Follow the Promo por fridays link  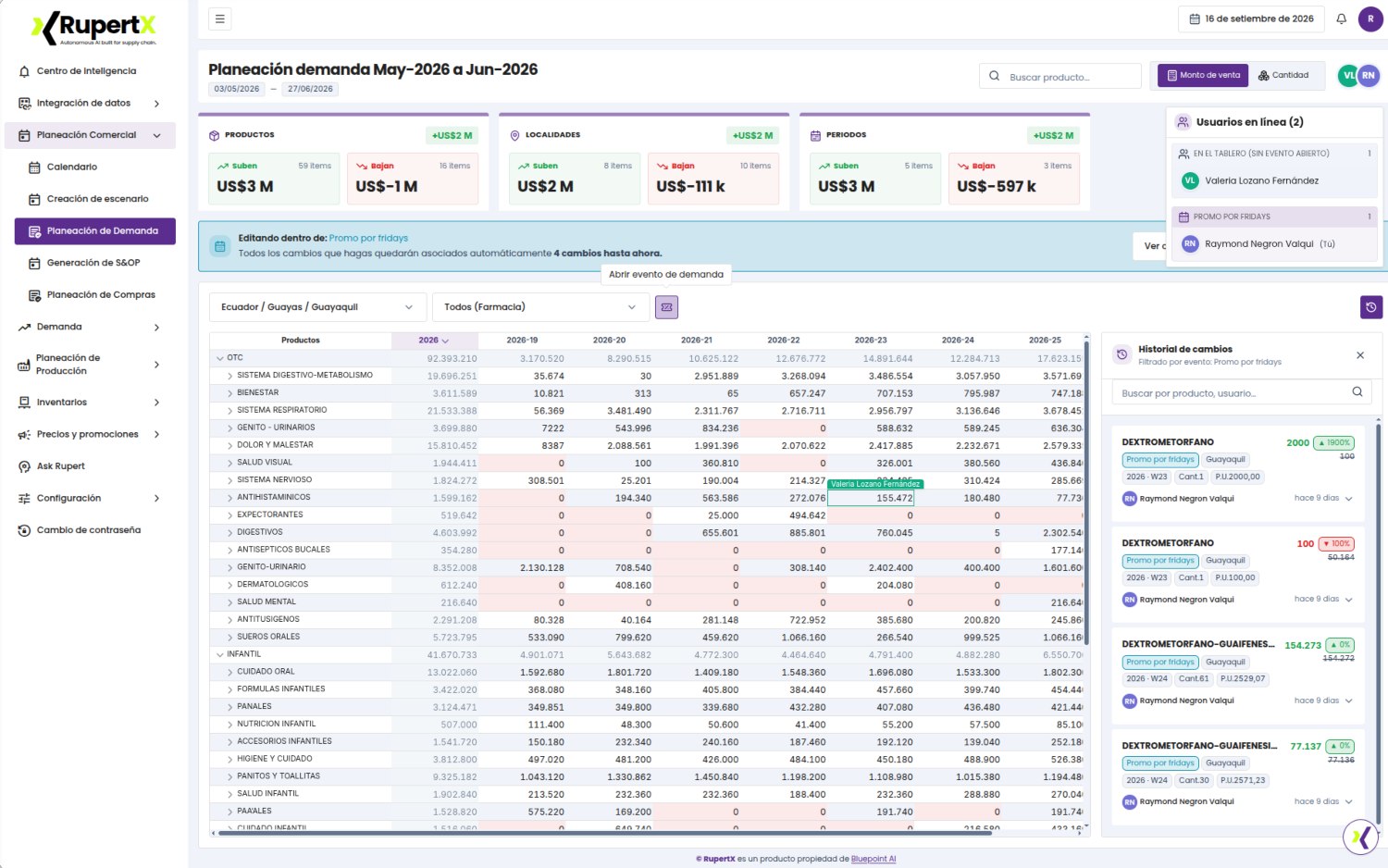point(368,238)
